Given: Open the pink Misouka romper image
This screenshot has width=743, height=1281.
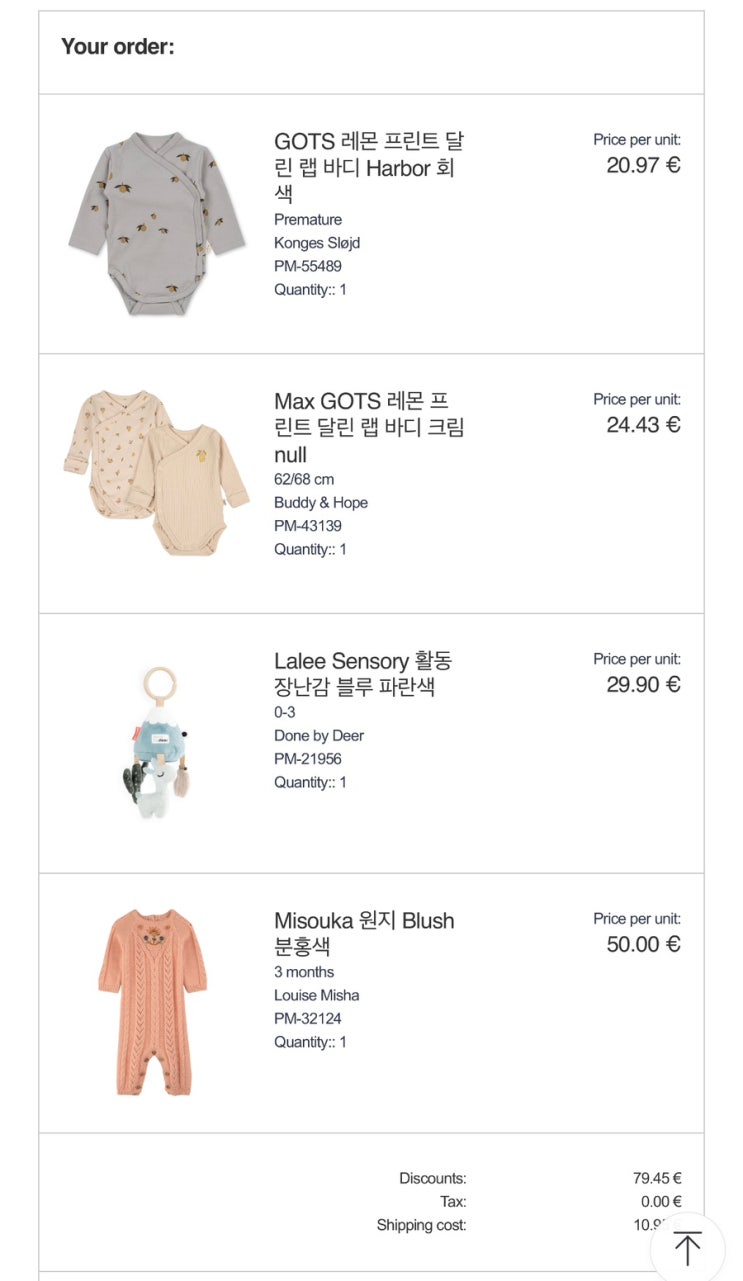Looking at the screenshot, I should pos(153,1002).
